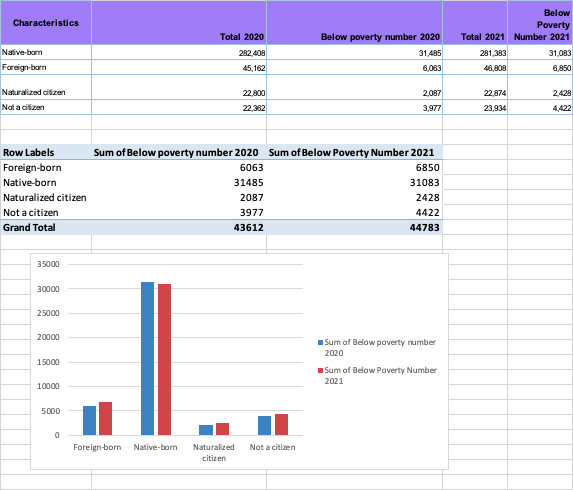Select pivot value 3977

coord(179,212)
